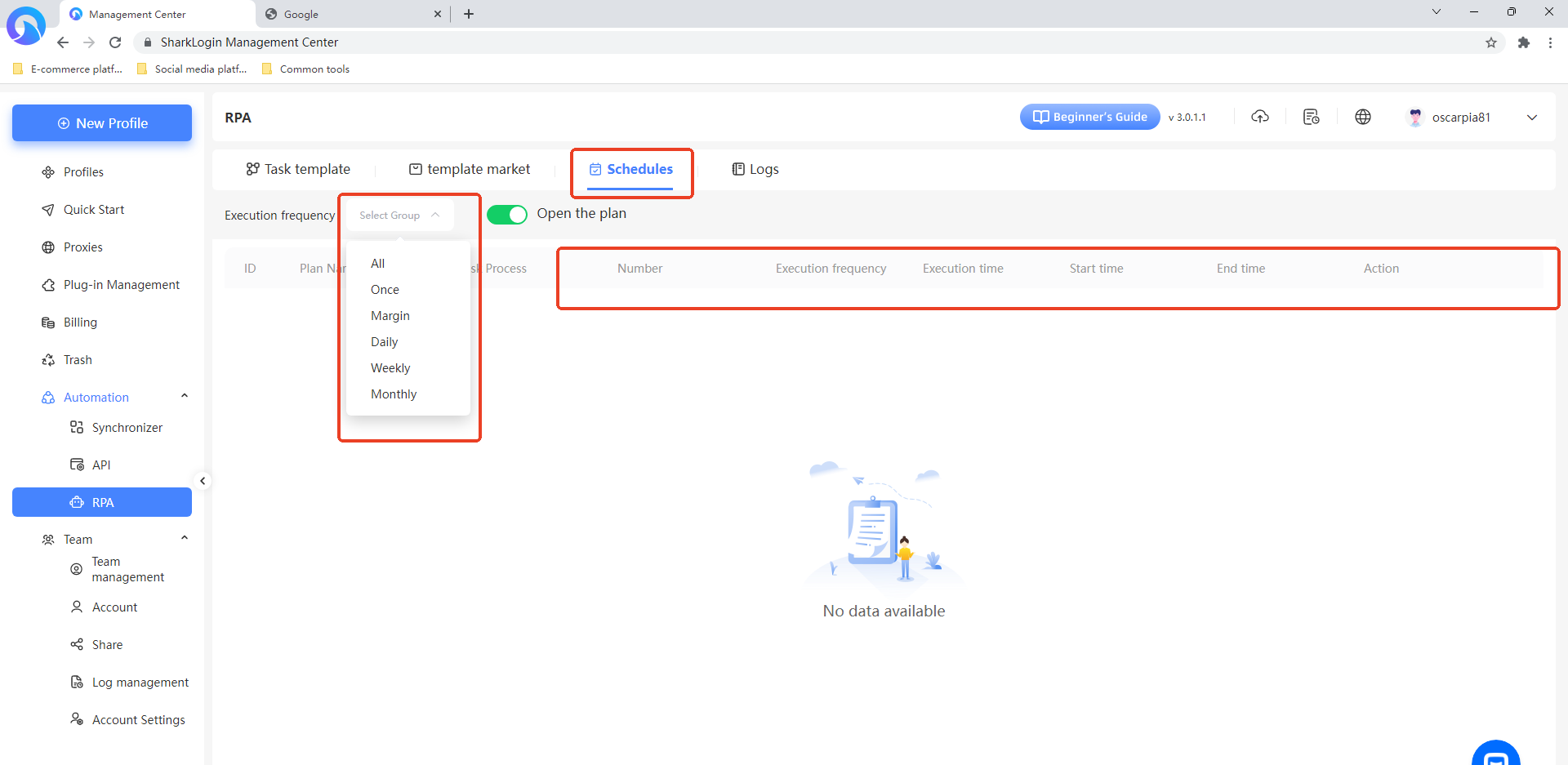Select Monthly in the frequency dropdown

(394, 394)
